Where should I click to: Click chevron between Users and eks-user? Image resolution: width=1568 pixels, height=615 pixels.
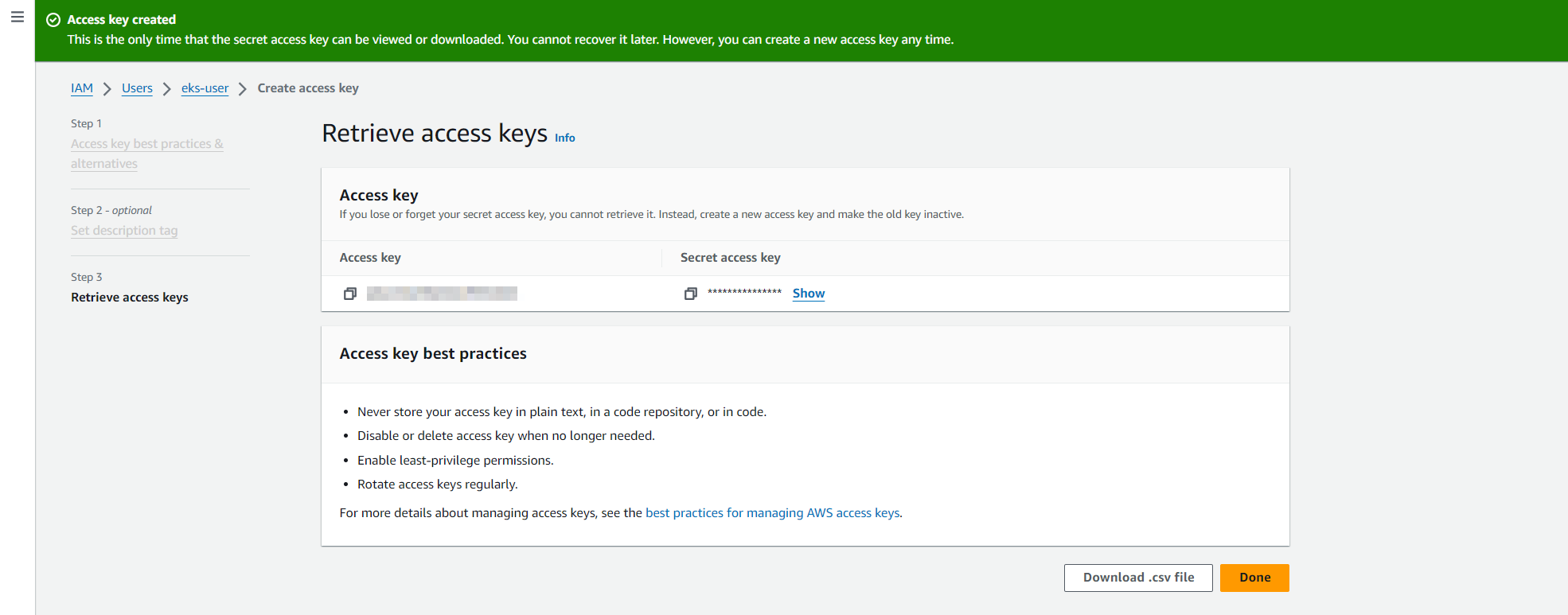[167, 88]
